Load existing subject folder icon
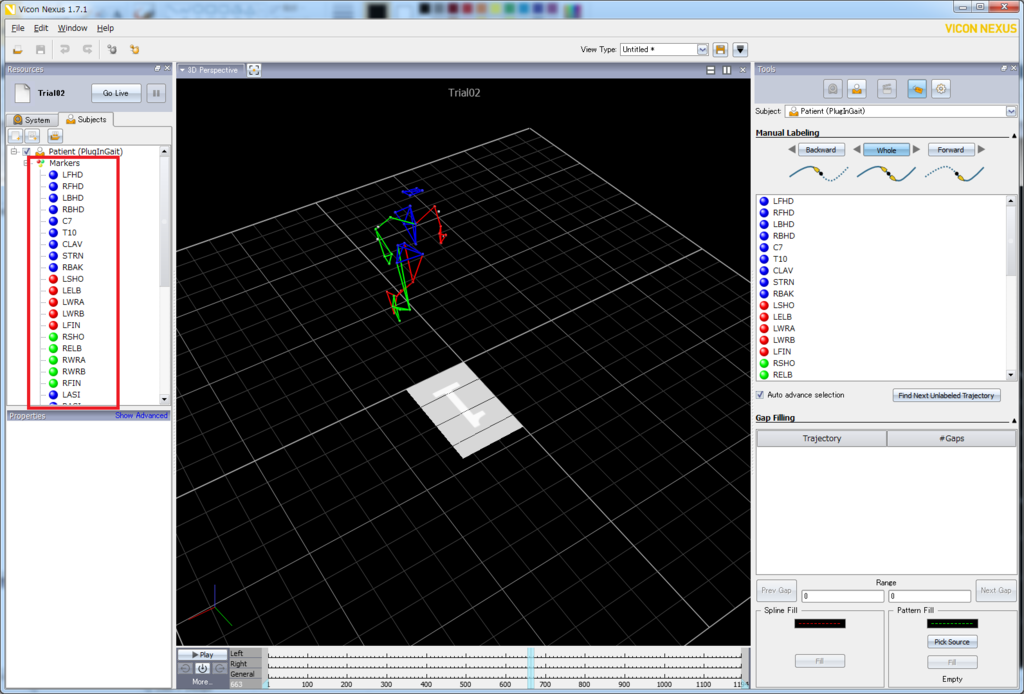The width and height of the screenshot is (1024, 694). tap(55, 136)
